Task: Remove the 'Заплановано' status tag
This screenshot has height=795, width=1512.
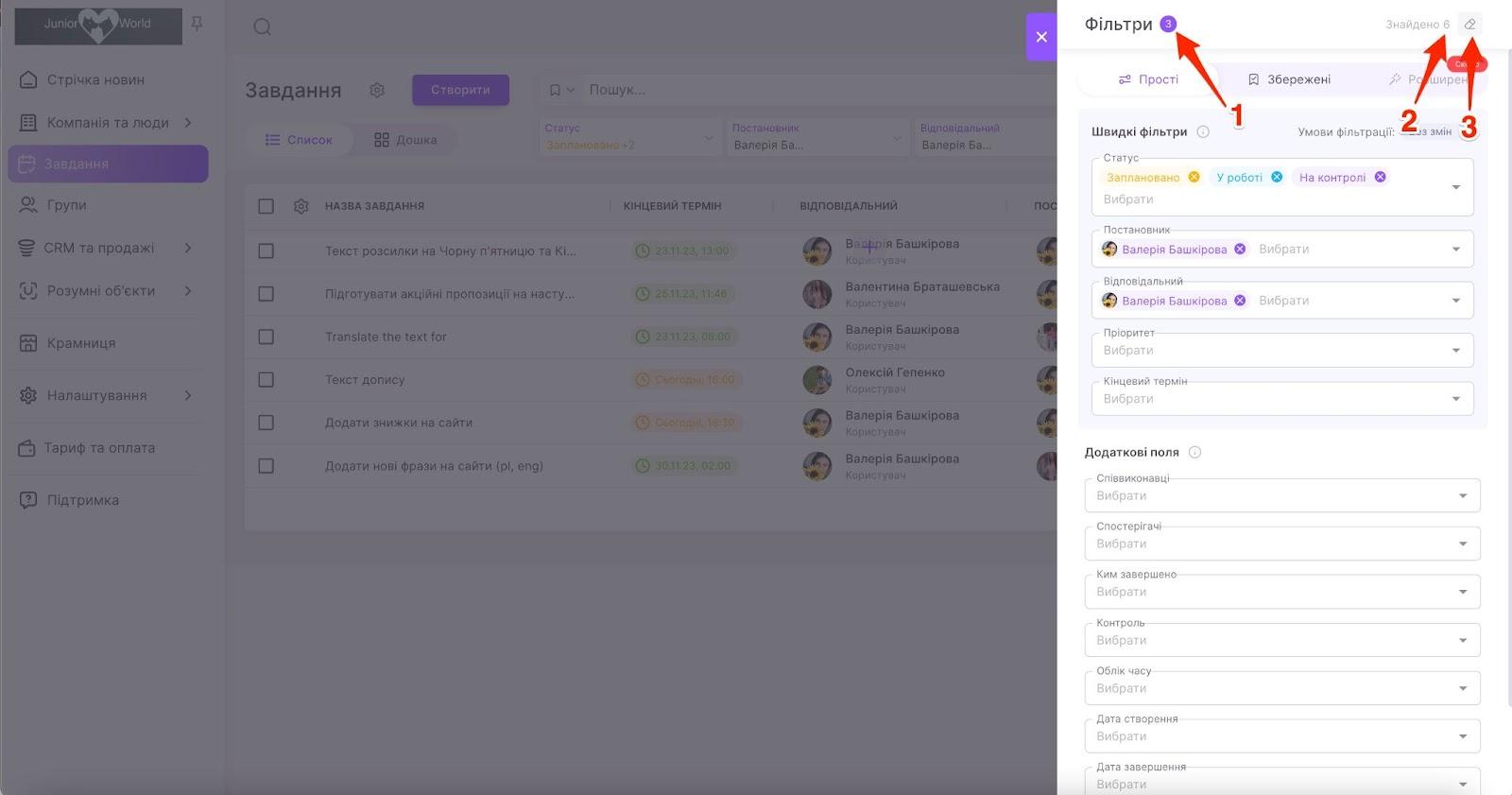Action: pyautogui.click(x=1194, y=178)
